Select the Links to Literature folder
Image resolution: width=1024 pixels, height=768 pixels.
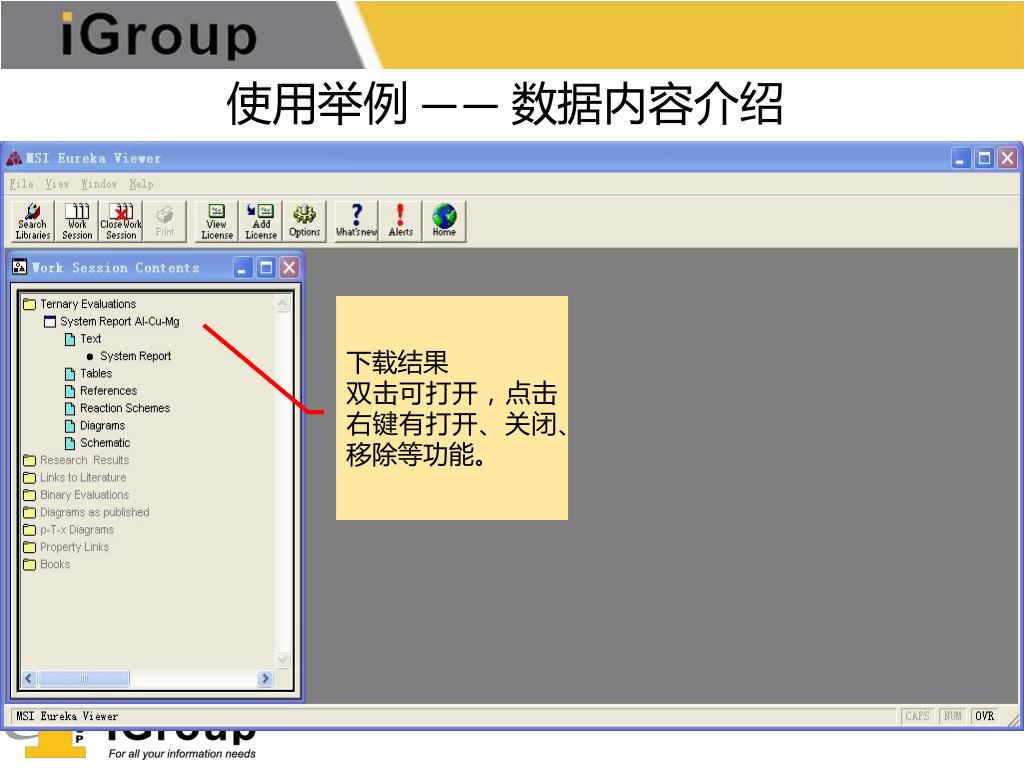coord(83,477)
